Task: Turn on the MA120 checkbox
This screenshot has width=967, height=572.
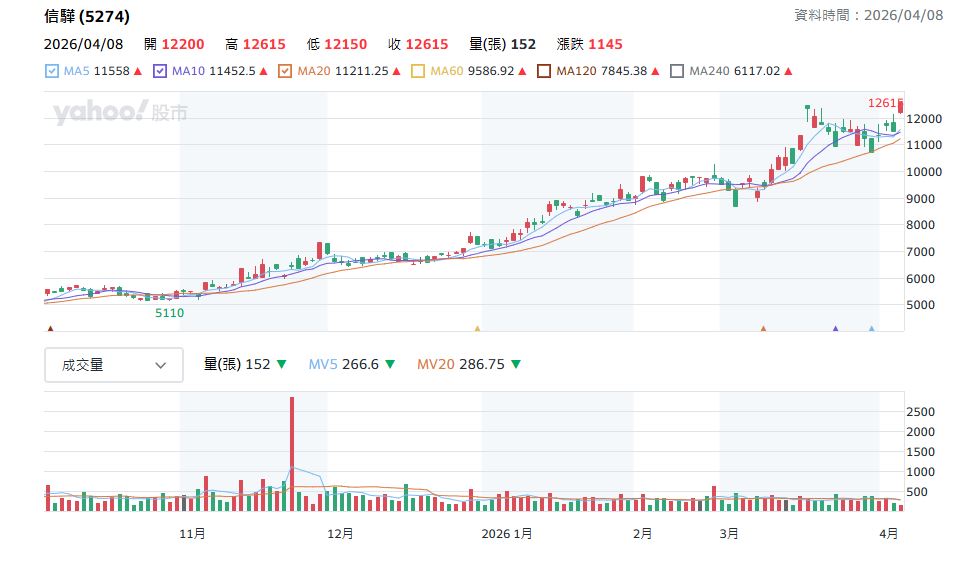Action: [544, 71]
